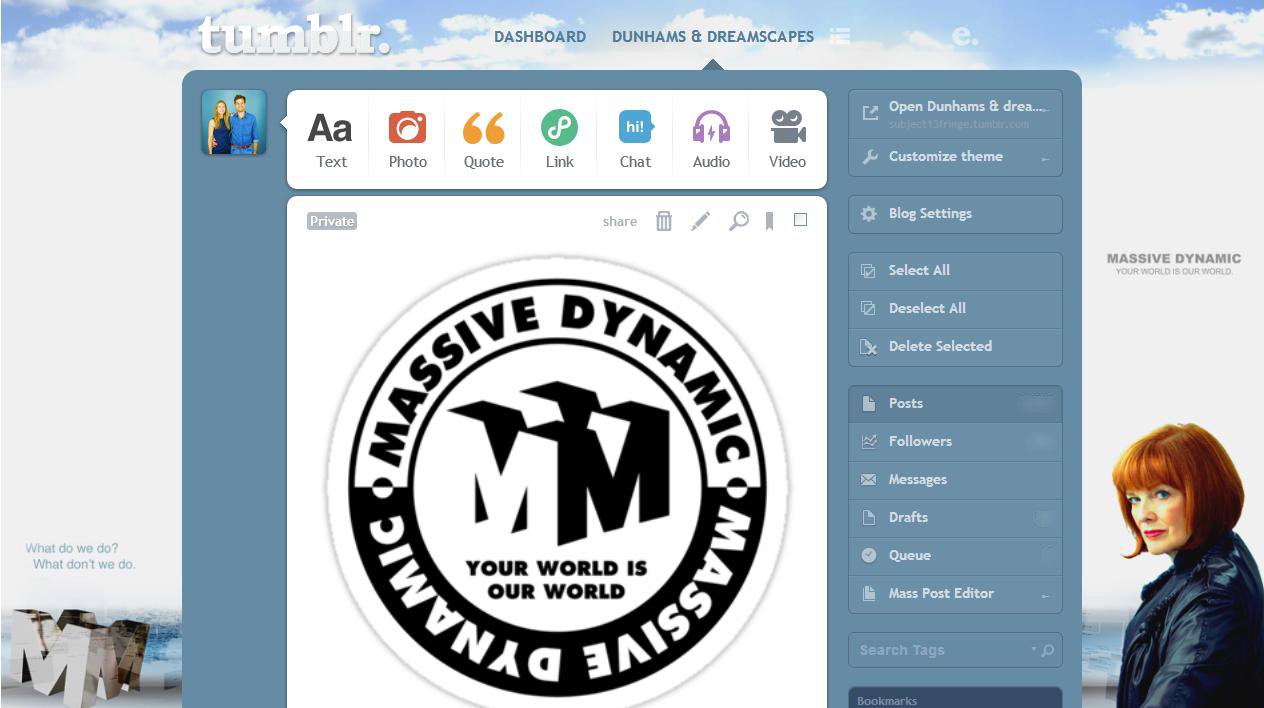Click the magnifier icon in Search Tags

[1048, 650]
